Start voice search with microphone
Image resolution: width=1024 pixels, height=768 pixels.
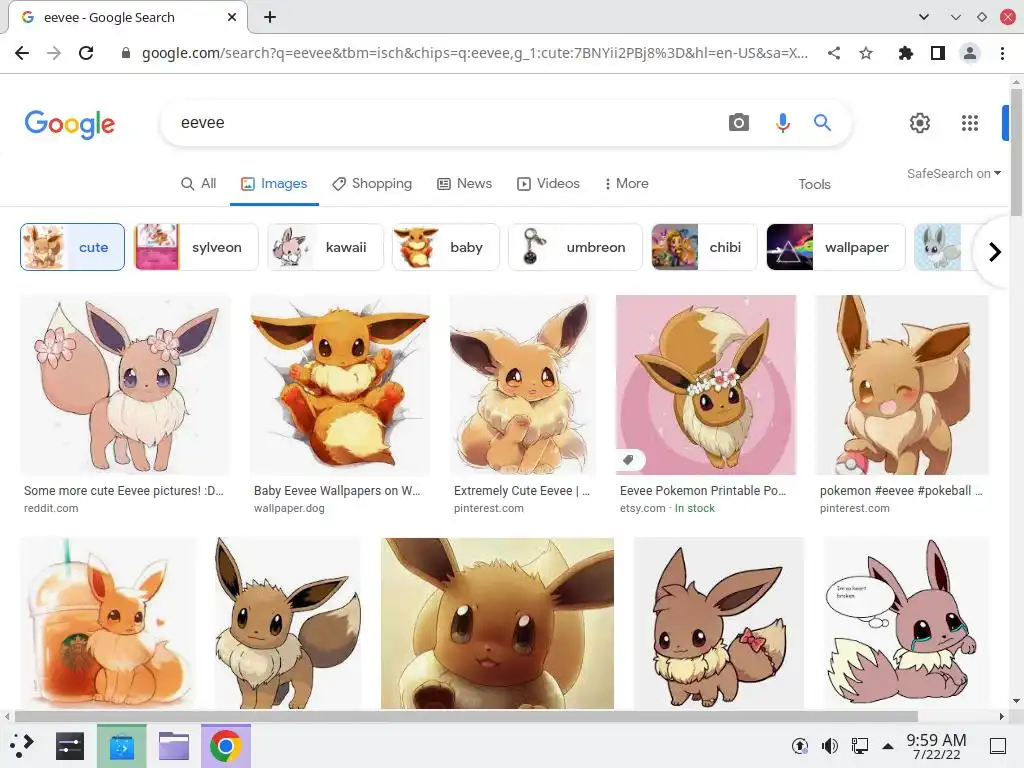(x=782, y=122)
